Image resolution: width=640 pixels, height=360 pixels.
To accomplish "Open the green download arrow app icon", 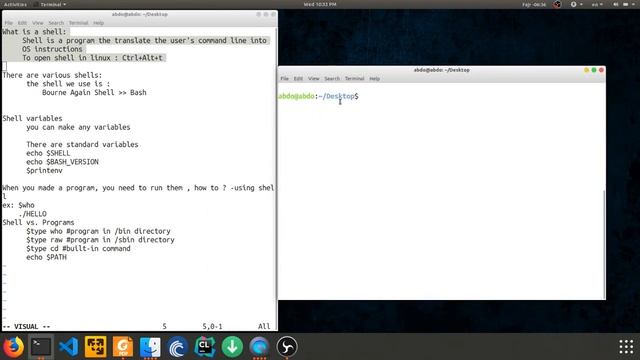I will point(232,347).
